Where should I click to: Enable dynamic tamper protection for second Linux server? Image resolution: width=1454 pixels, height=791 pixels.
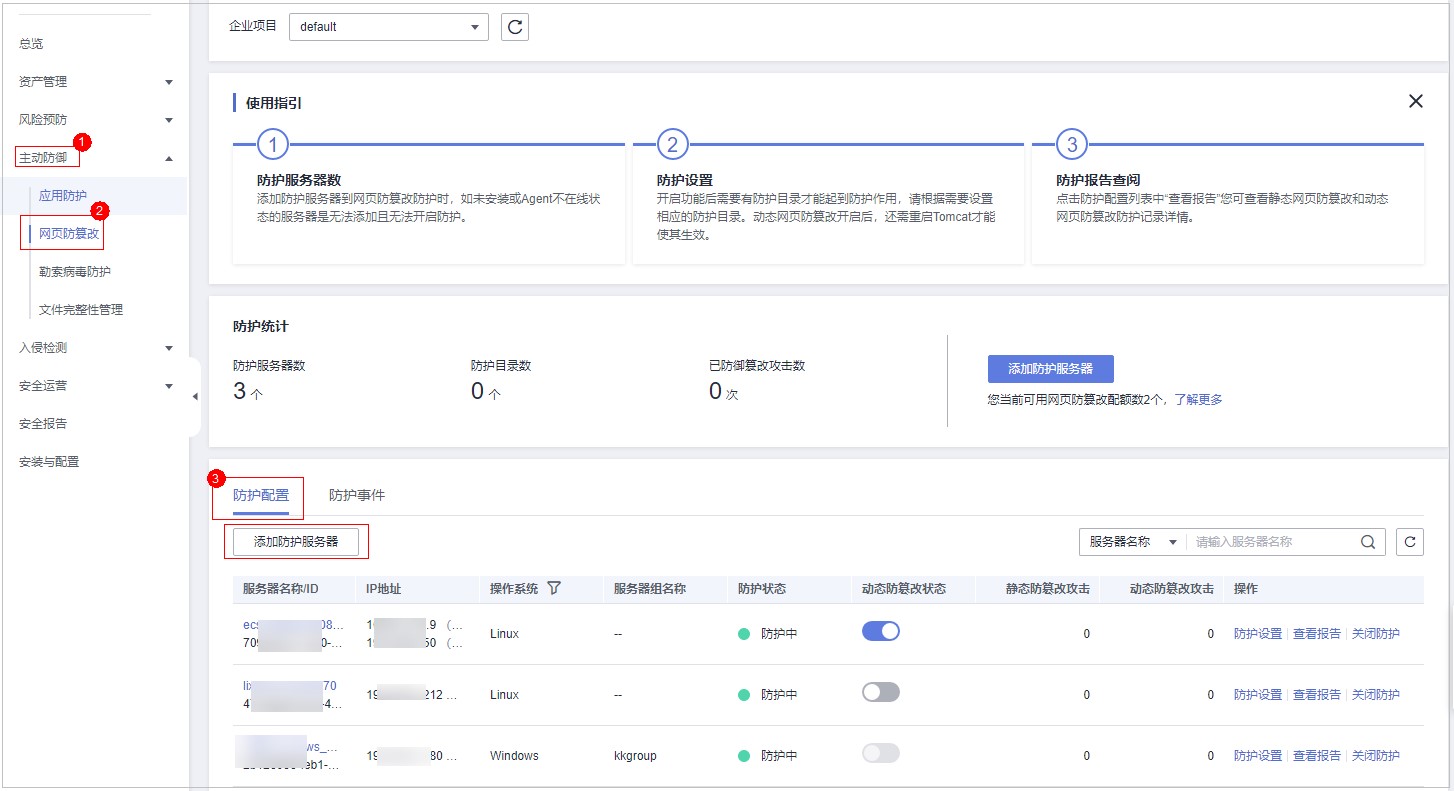coord(880,692)
